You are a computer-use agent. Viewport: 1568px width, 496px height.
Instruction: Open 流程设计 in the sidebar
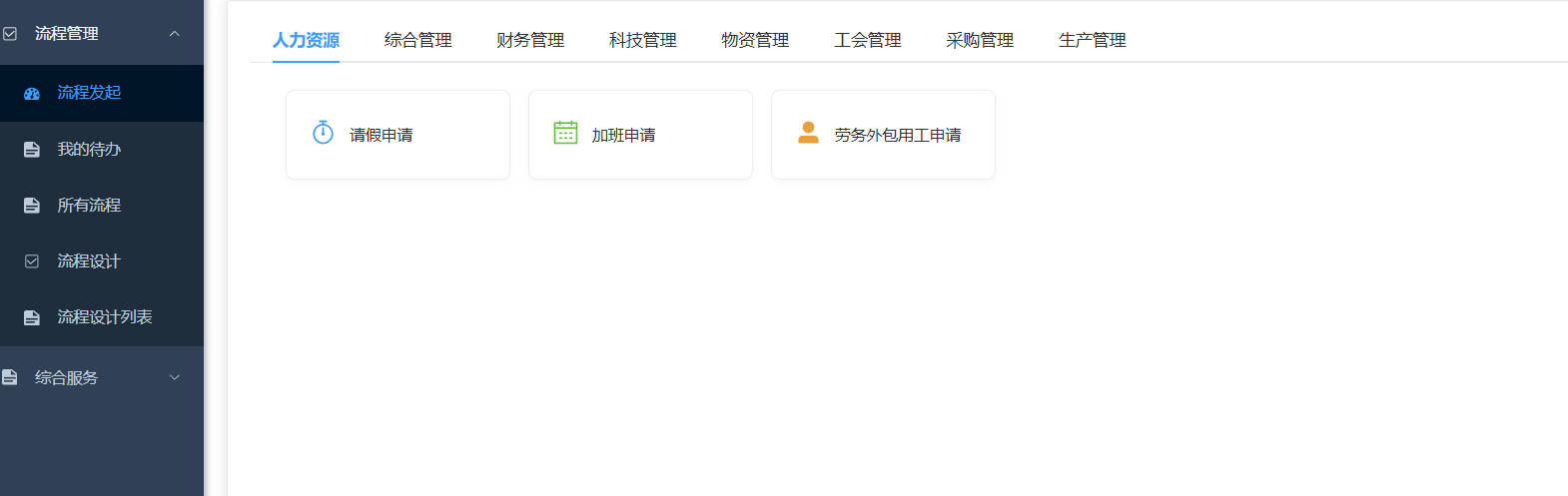click(102, 261)
